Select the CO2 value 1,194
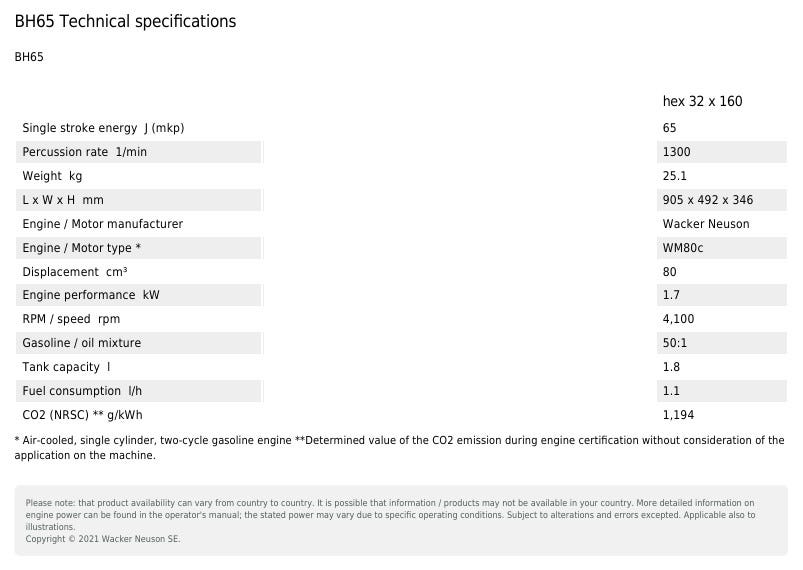The width and height of the screenshot is (803, 570). 678,415
